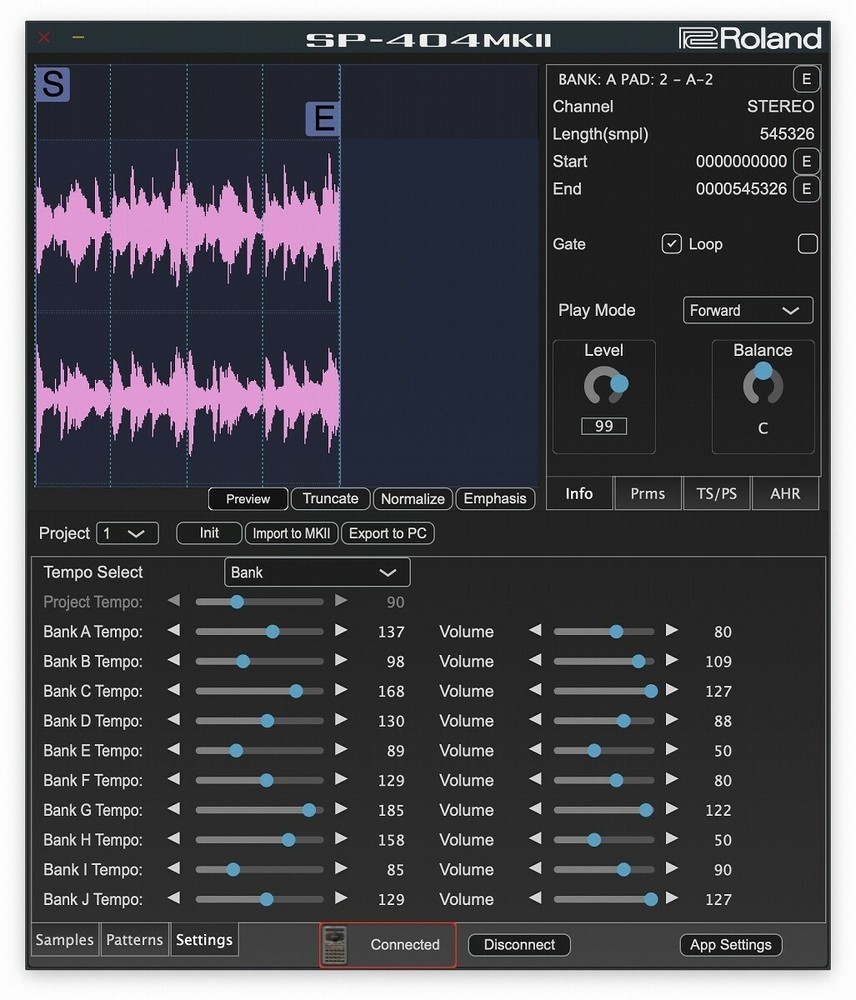Enable the Loop checkbox
Screen dimensions: 856x1000
point(807,244)
